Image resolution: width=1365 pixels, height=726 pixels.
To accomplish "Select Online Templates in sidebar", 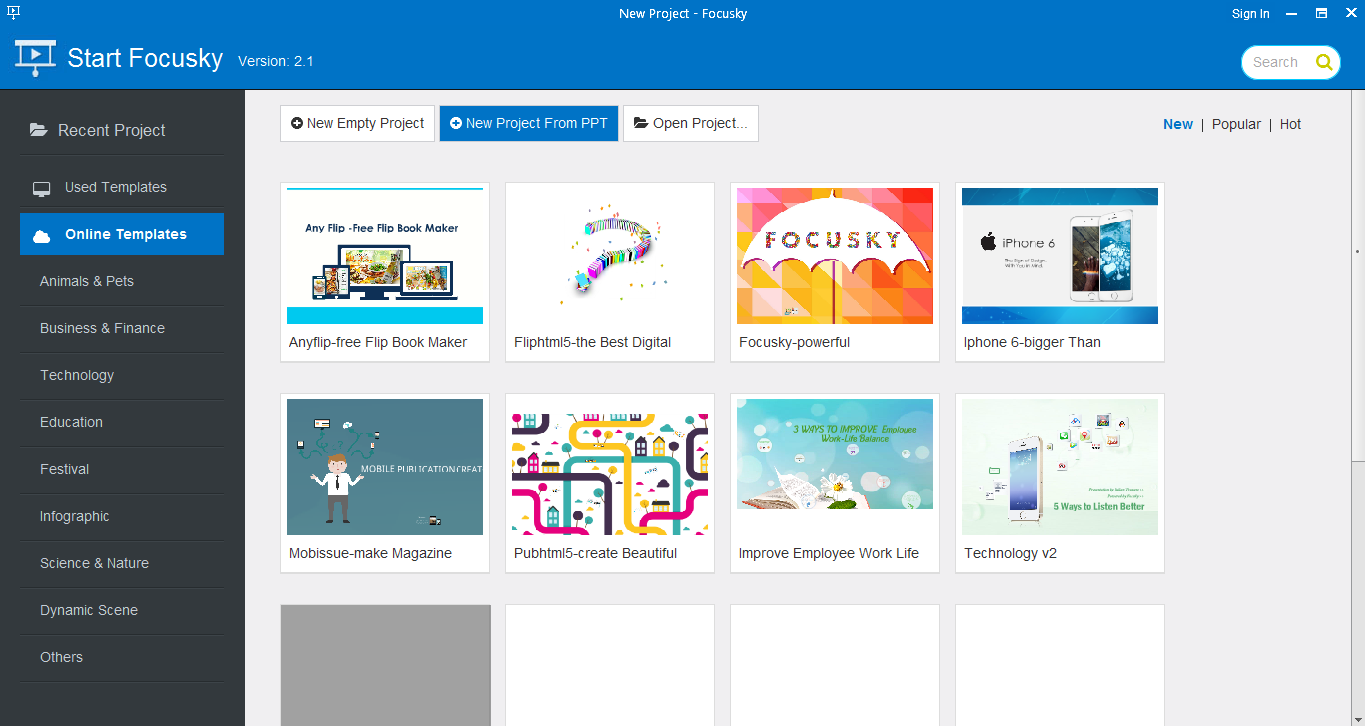I will point(122,234).
